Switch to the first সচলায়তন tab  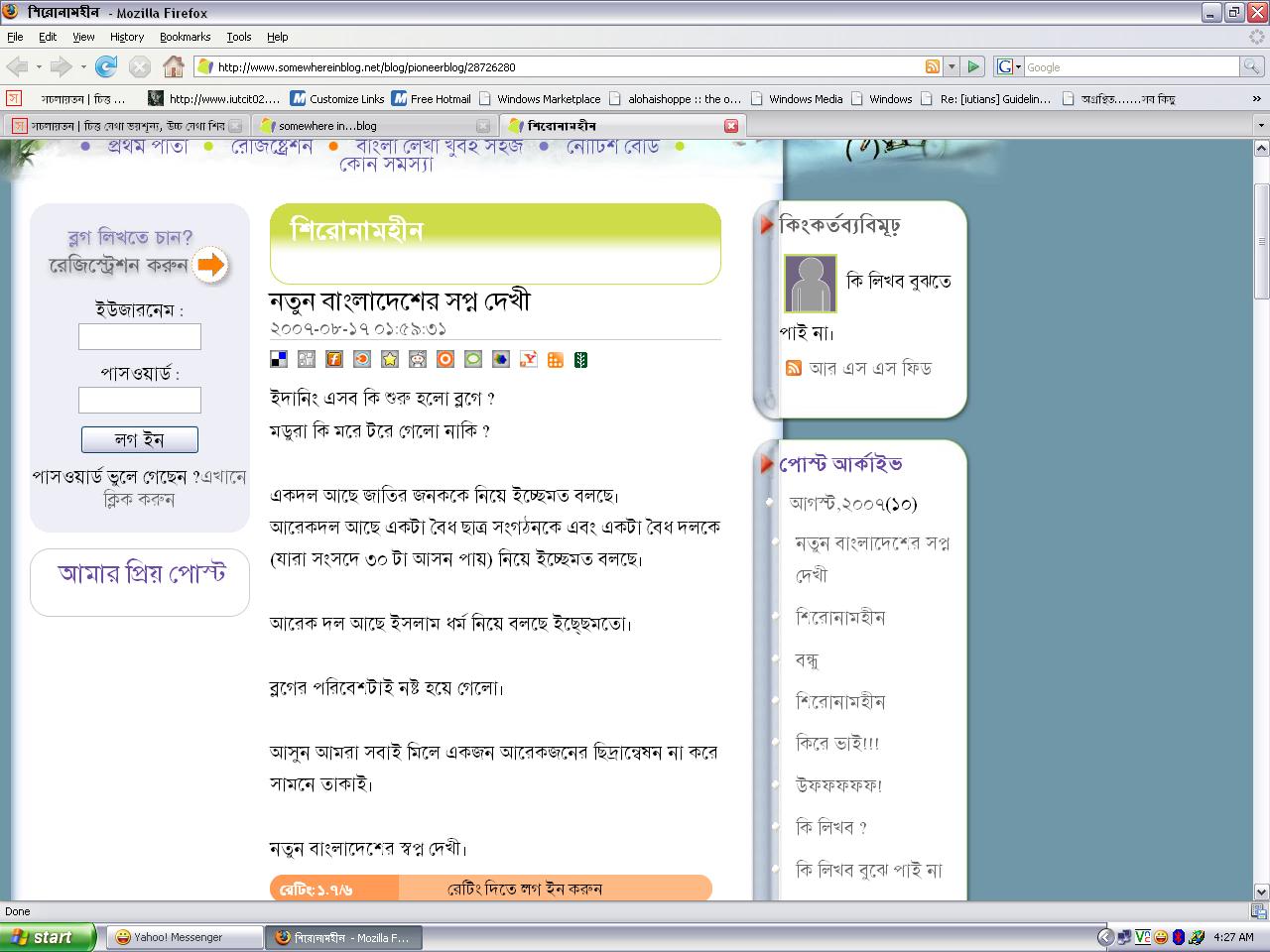tap(125, 126)
